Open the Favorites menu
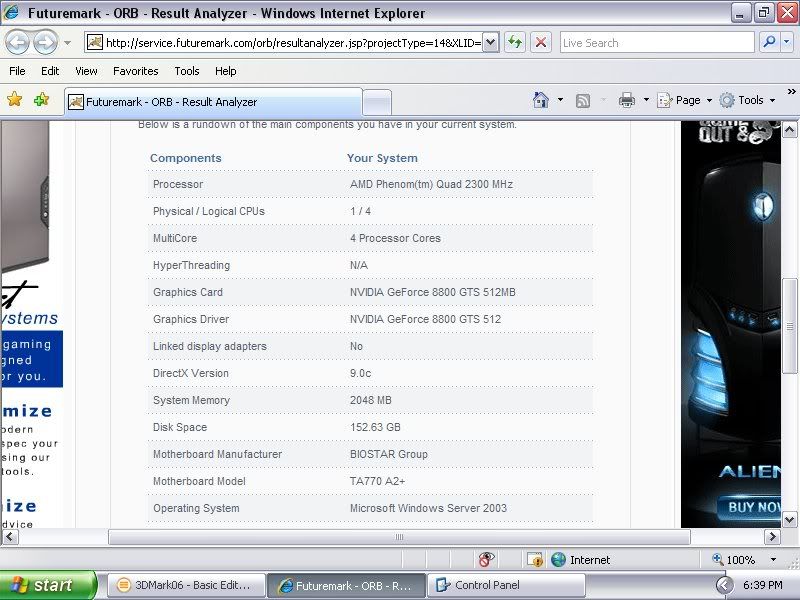Viewport: 800px width, 600px height. click(x=136, y=71)
